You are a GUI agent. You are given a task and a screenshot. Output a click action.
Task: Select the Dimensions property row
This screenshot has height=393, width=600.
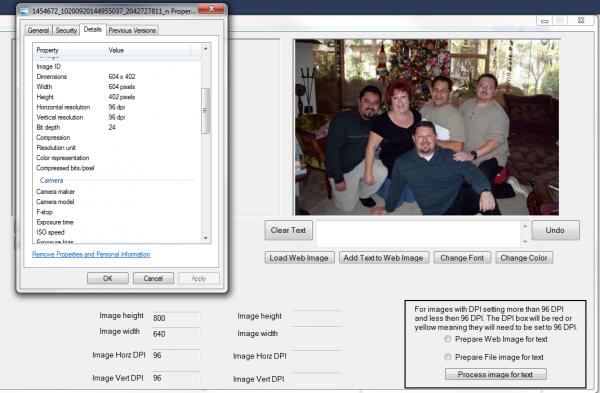pyautogui.click(x=117, y=77)
